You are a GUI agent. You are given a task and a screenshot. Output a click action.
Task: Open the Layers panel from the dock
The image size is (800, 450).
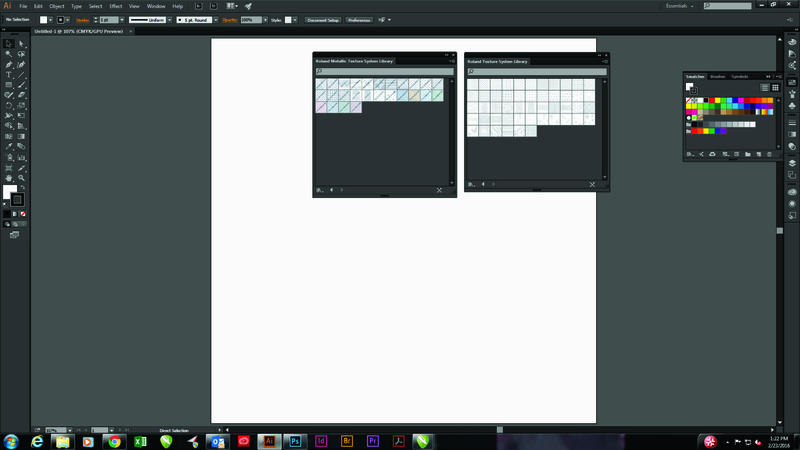[x=792, y=163]
